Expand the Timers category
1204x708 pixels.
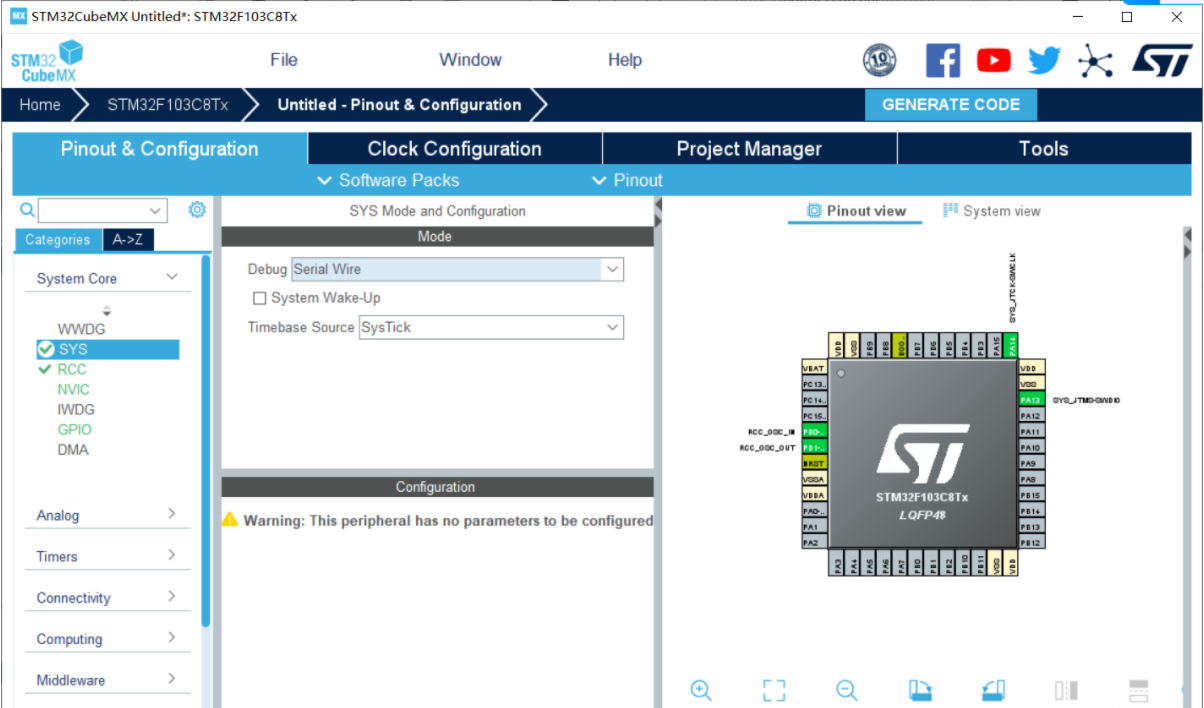tap(172, 555)
